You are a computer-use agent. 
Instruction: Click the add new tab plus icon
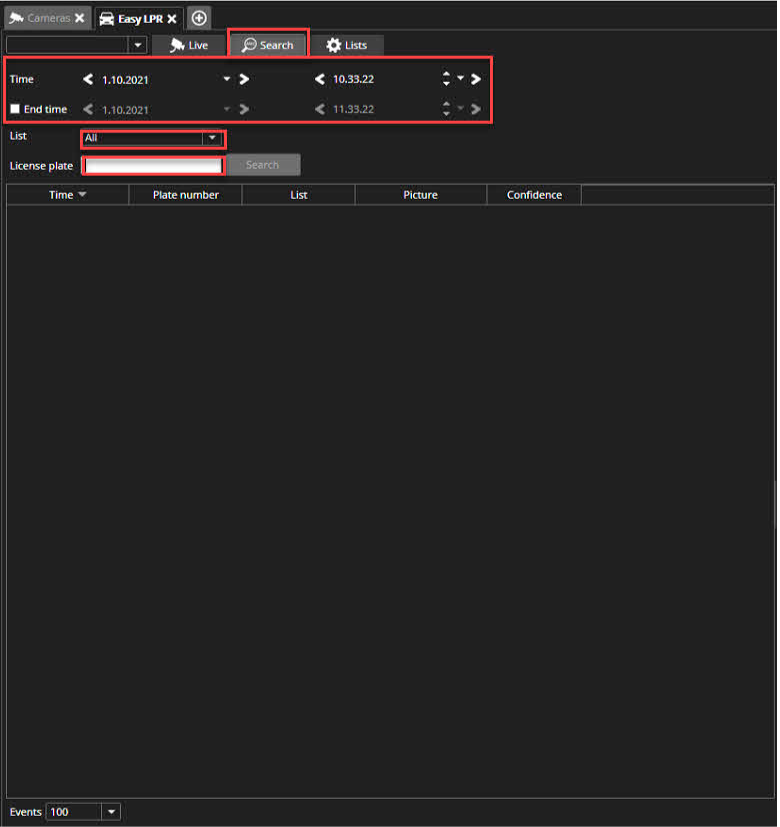point(199,18)
